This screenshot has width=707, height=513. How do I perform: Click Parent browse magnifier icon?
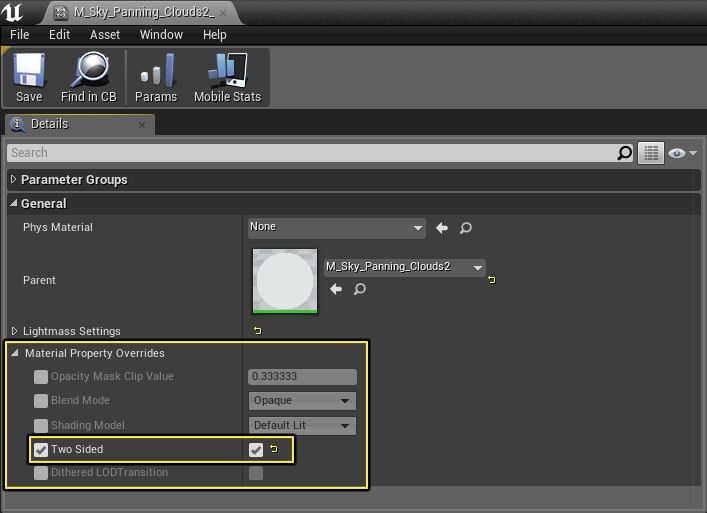click(360, 289)
